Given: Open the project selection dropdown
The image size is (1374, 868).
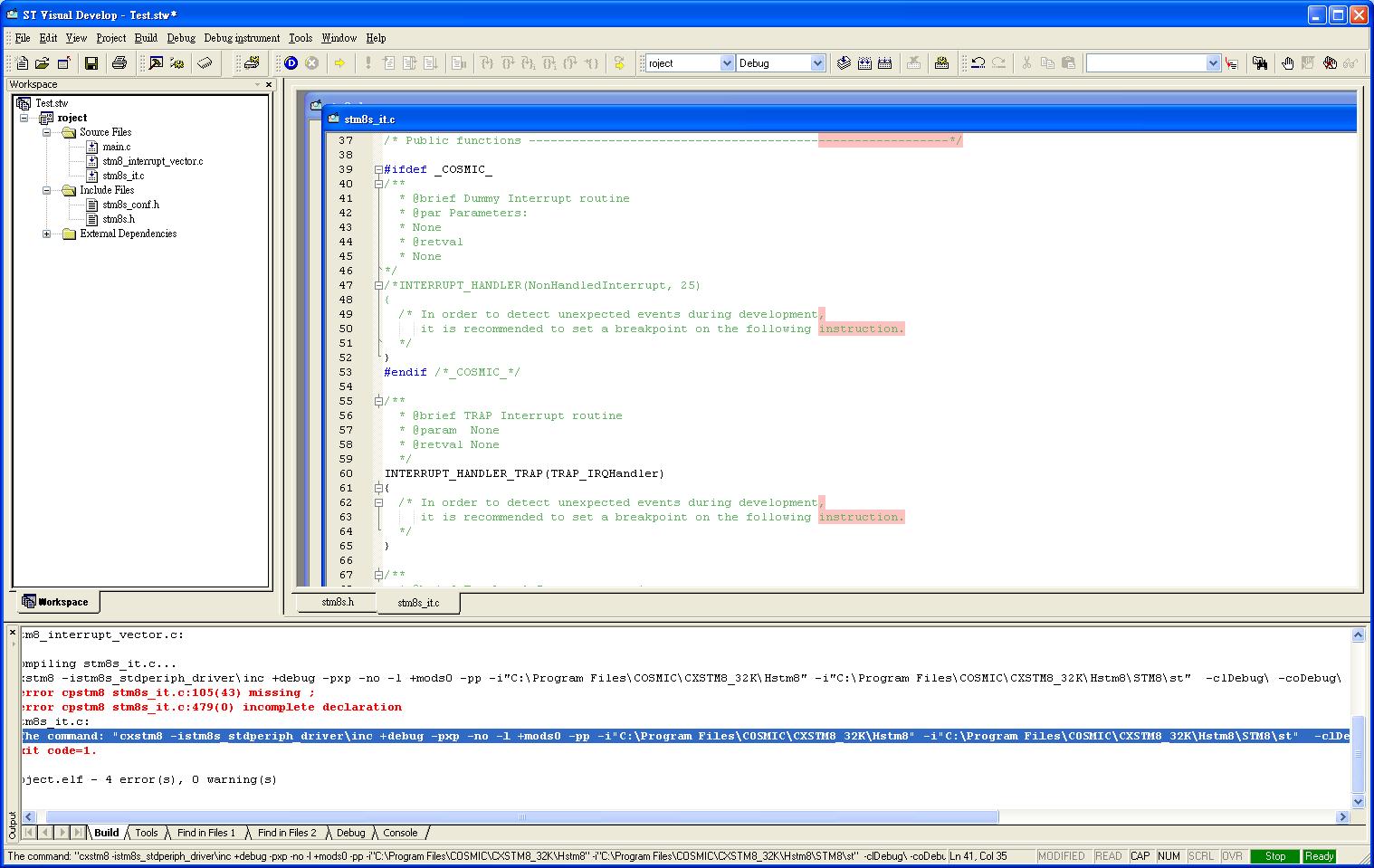Looking at the screenshot, I should point(727,62).
